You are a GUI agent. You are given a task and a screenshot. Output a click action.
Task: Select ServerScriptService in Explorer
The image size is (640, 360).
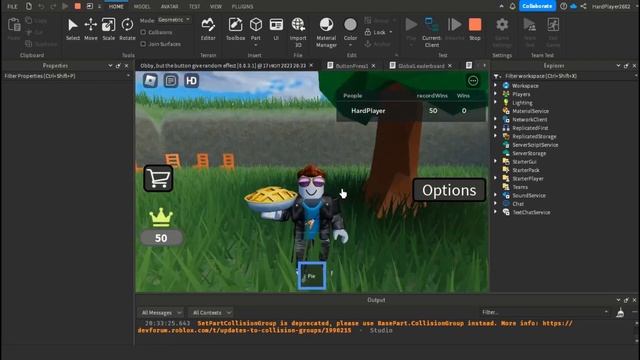pos(535,145)
